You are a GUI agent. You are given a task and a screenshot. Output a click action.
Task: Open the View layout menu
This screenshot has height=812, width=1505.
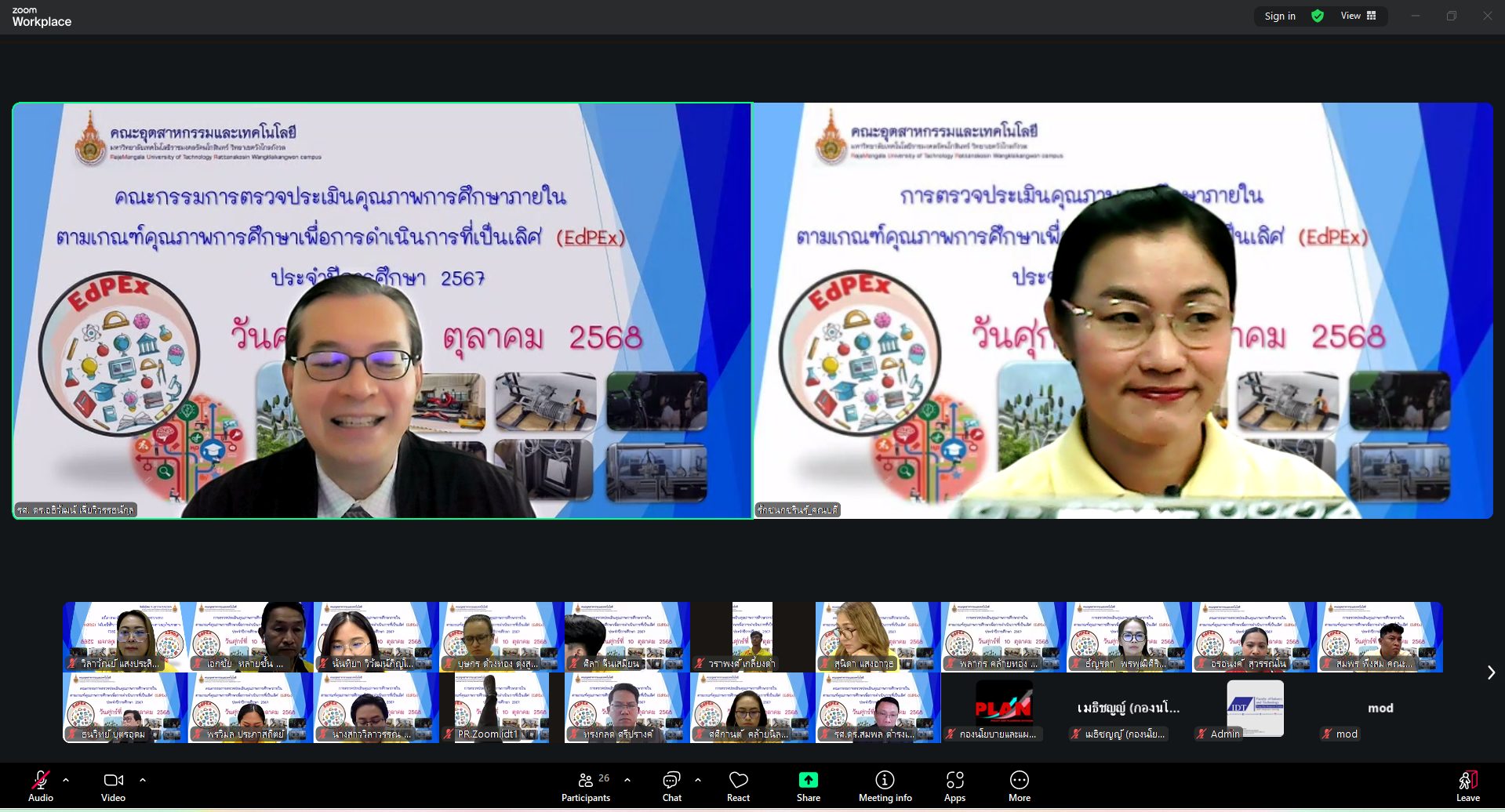tap(1358, 16)
